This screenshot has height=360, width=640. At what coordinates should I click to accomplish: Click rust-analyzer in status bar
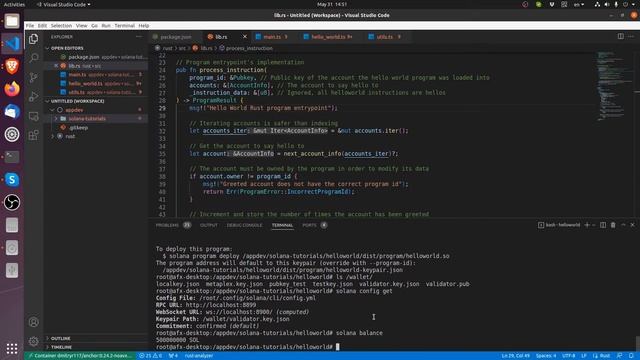tap(198, 356)
